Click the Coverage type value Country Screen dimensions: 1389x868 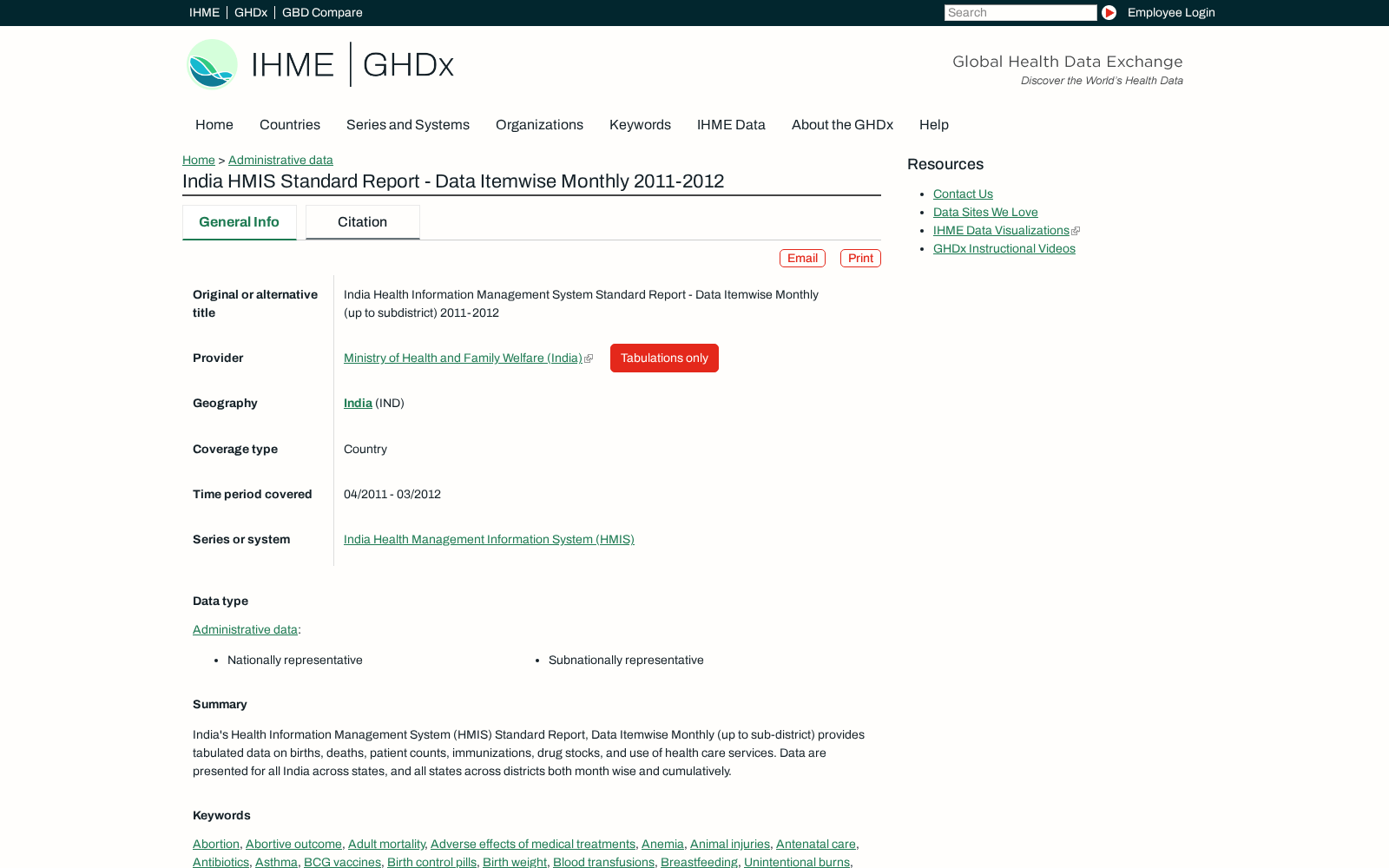[x=365, y=449]
